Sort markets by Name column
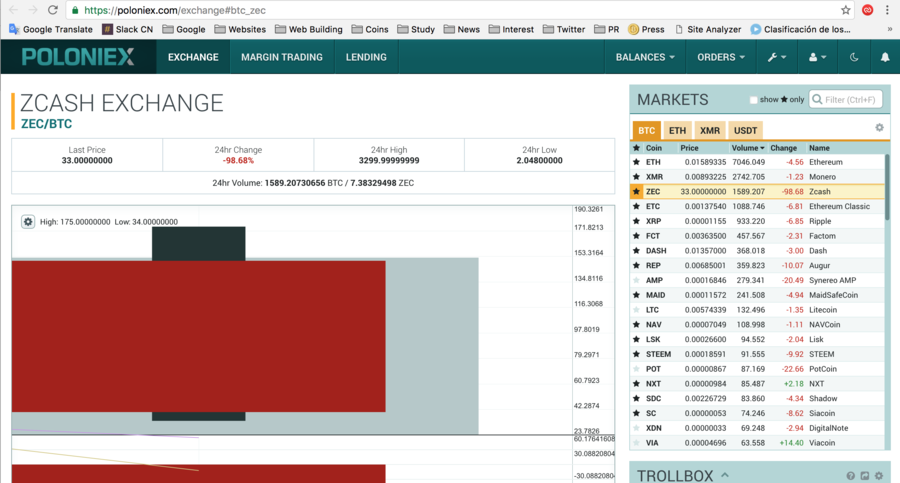Viewport: 900px width, 483px height. (819, 148)
